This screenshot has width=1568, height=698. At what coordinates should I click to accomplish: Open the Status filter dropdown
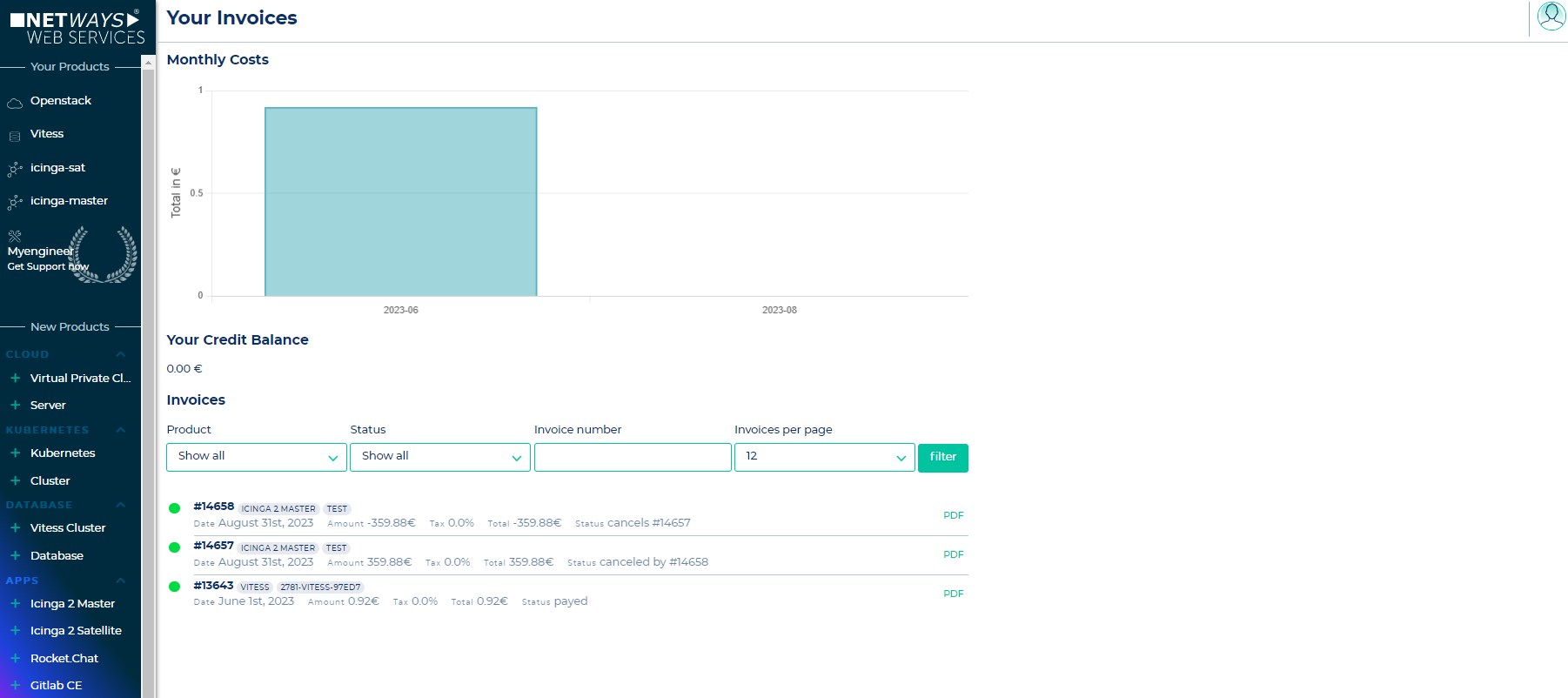(440, 457)
